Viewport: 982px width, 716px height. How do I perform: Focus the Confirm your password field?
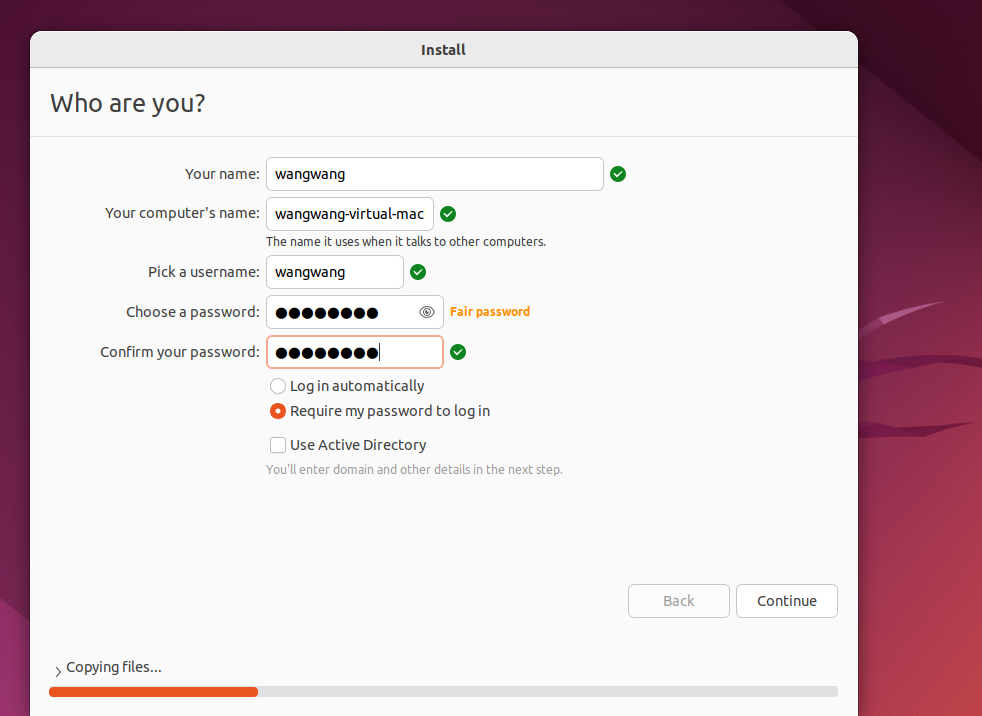point(354,352)
